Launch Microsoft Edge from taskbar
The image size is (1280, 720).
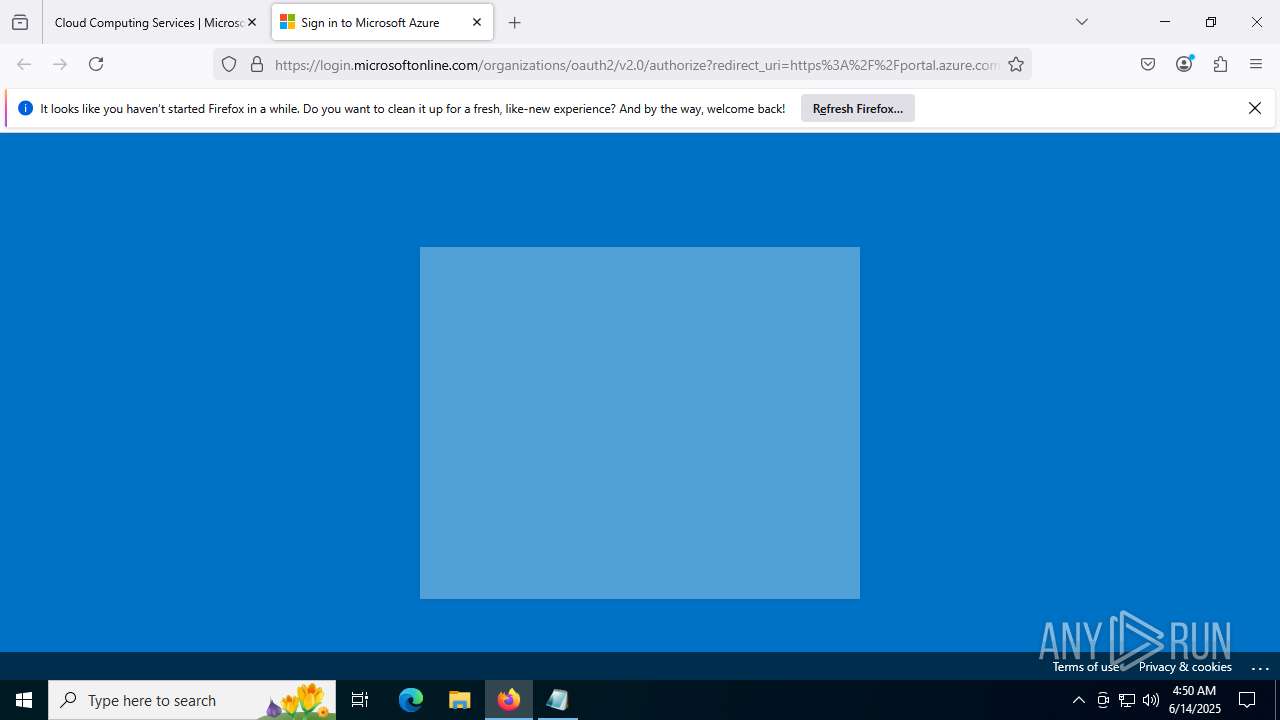411,700
